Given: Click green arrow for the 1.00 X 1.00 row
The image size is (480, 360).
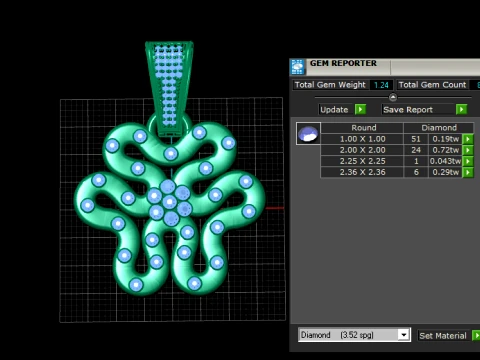Looking at the screenshot, I should coord(468,139).
